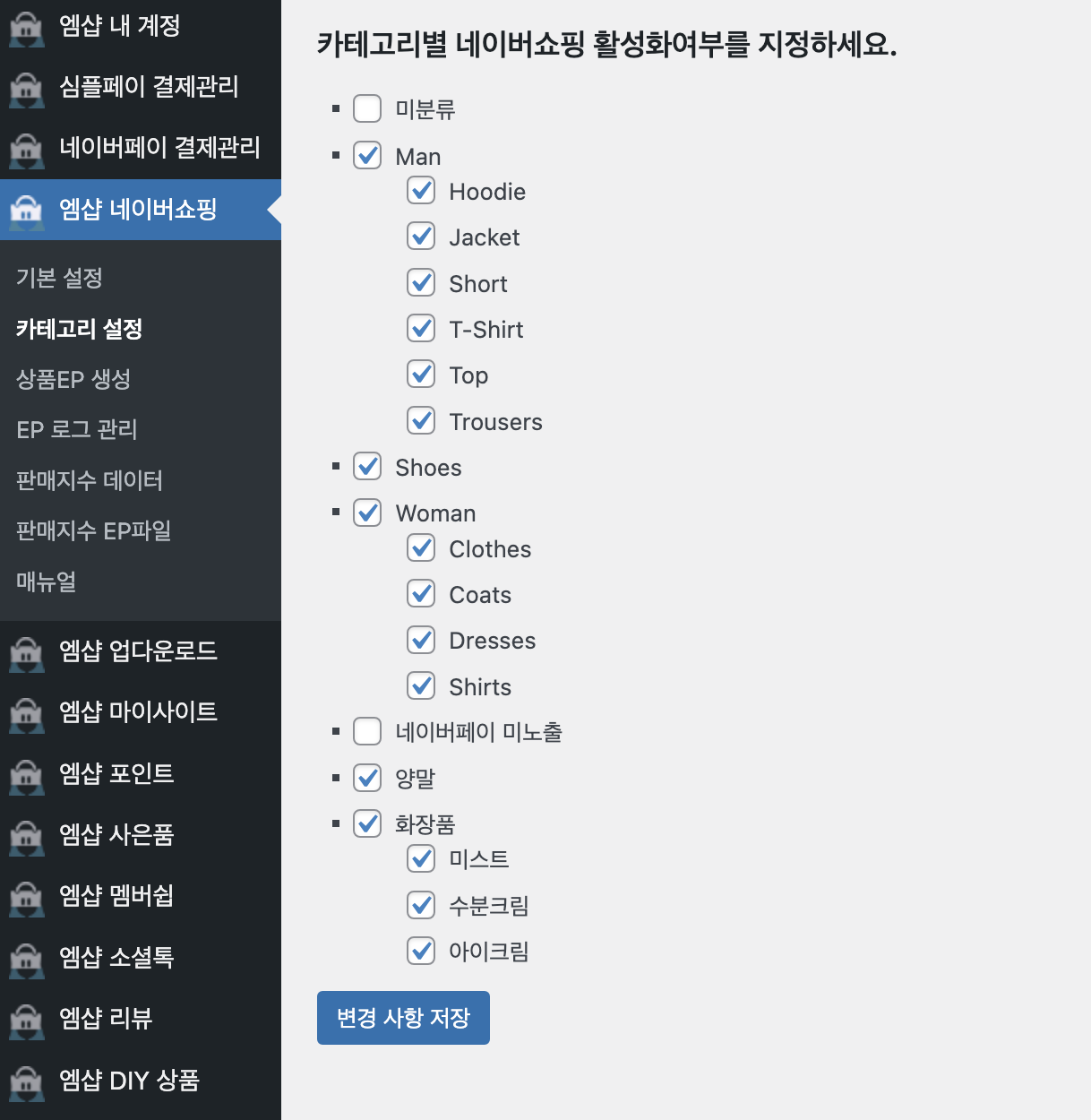Uncheck the Trousers checkbox

421,420
